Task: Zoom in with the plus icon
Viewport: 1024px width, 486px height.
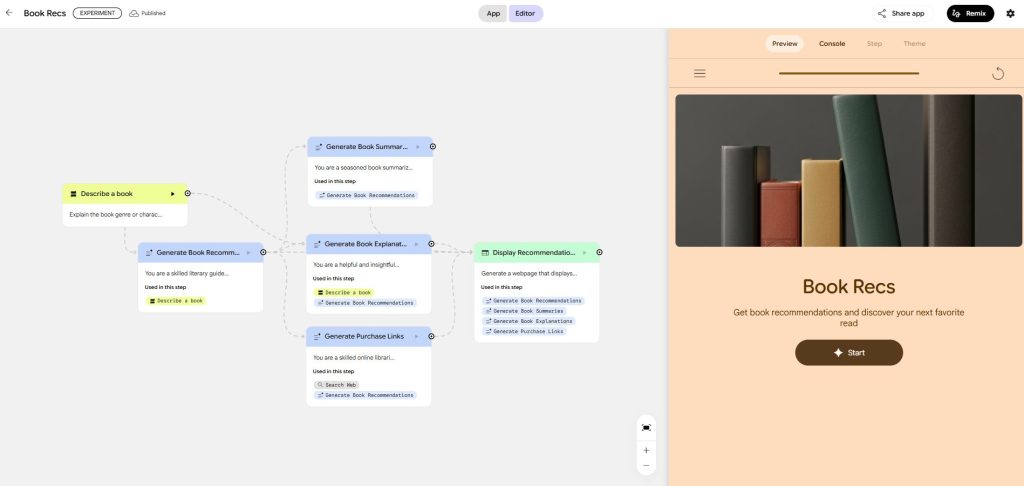Action: point(646,450)
